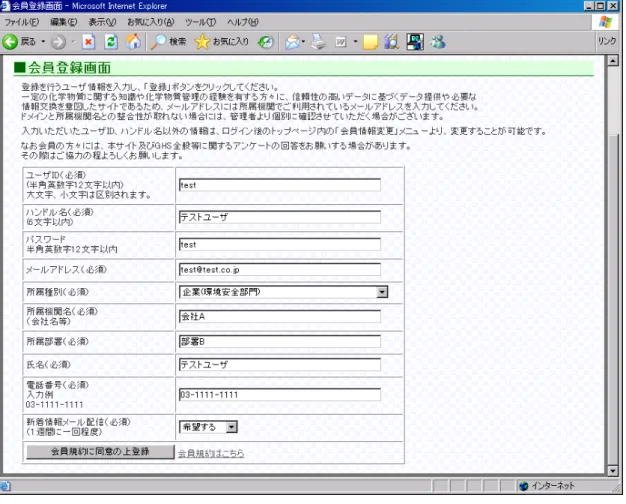The image size is (626, 504).
Task: Click the 所属部署 field containing 部署B
Action: (x=279, y=341)
